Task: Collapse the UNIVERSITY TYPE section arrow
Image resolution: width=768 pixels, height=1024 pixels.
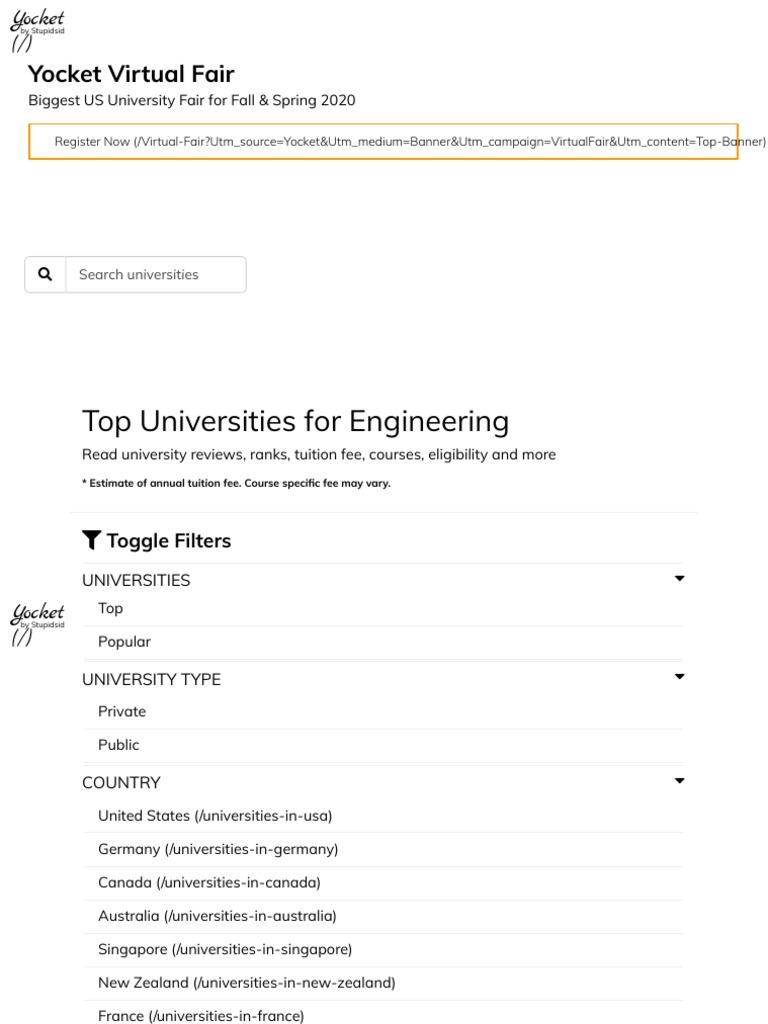Action: click(679, 677)
